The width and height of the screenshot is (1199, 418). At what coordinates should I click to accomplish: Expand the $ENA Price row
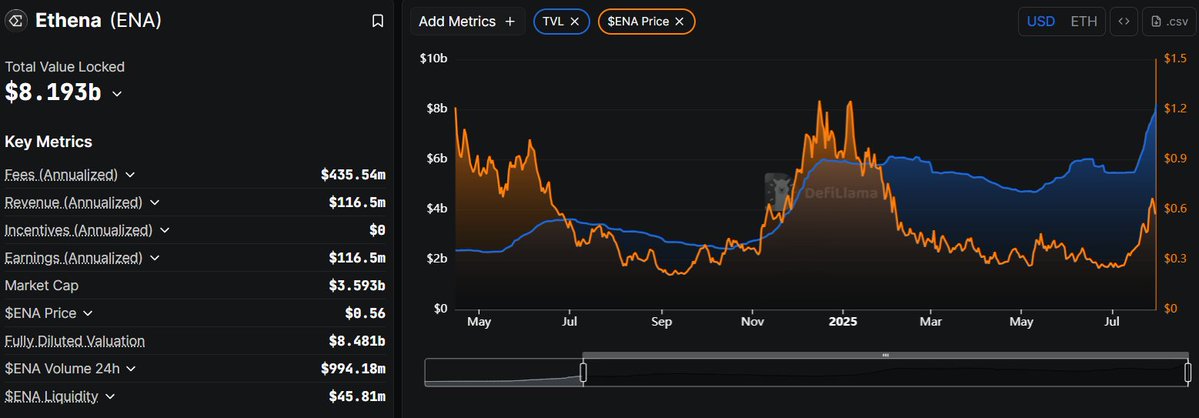[x=88, y=313]
